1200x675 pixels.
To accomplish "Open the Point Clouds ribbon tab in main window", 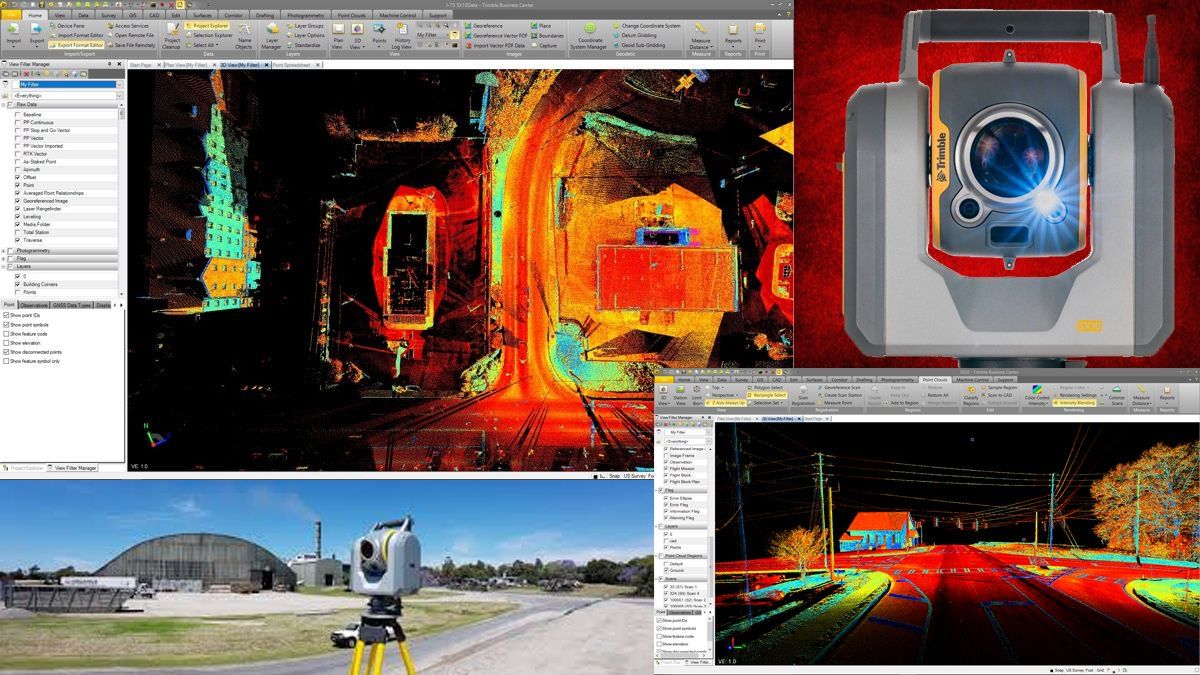I will [350, 15].
